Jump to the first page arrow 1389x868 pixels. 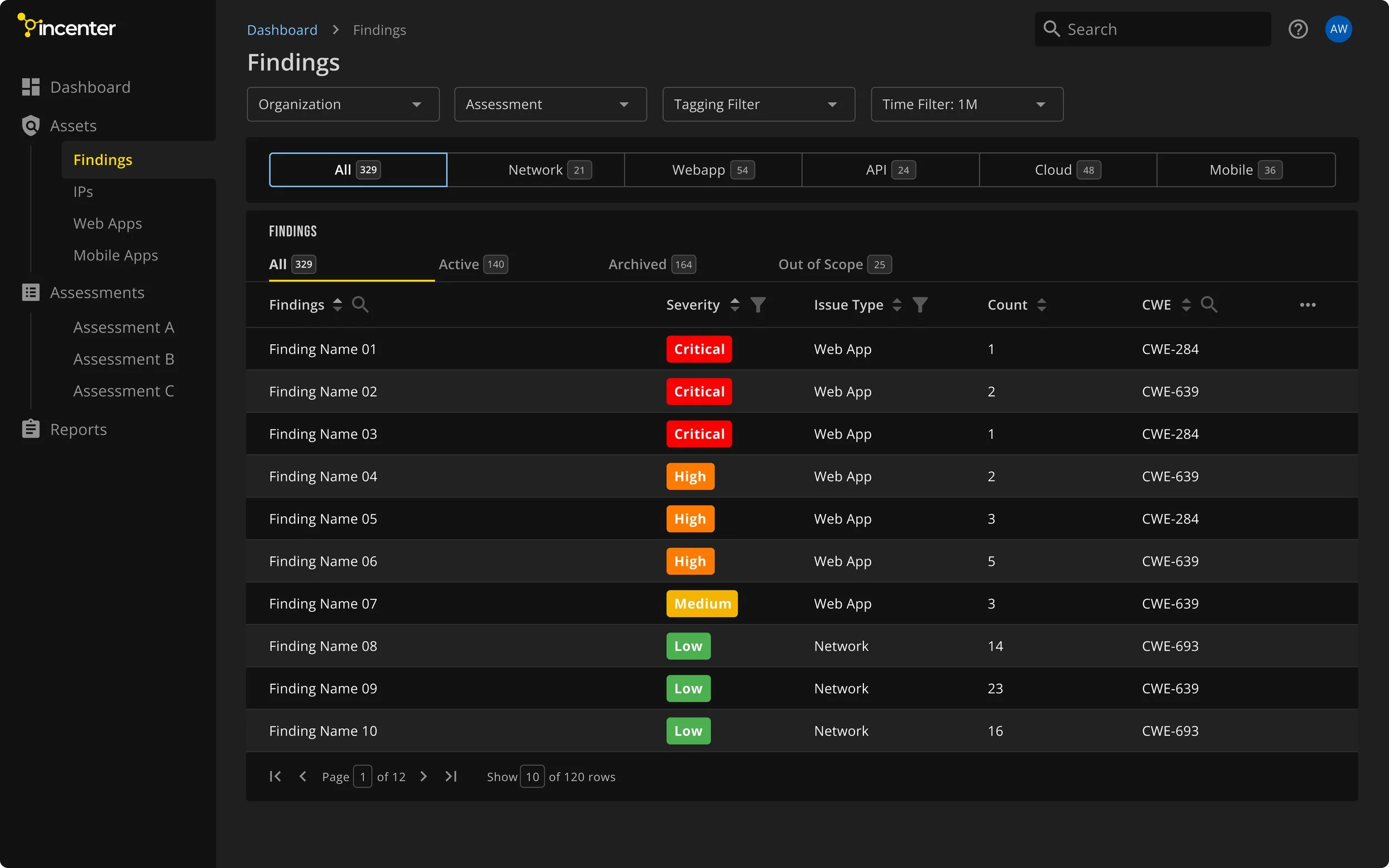275,776
